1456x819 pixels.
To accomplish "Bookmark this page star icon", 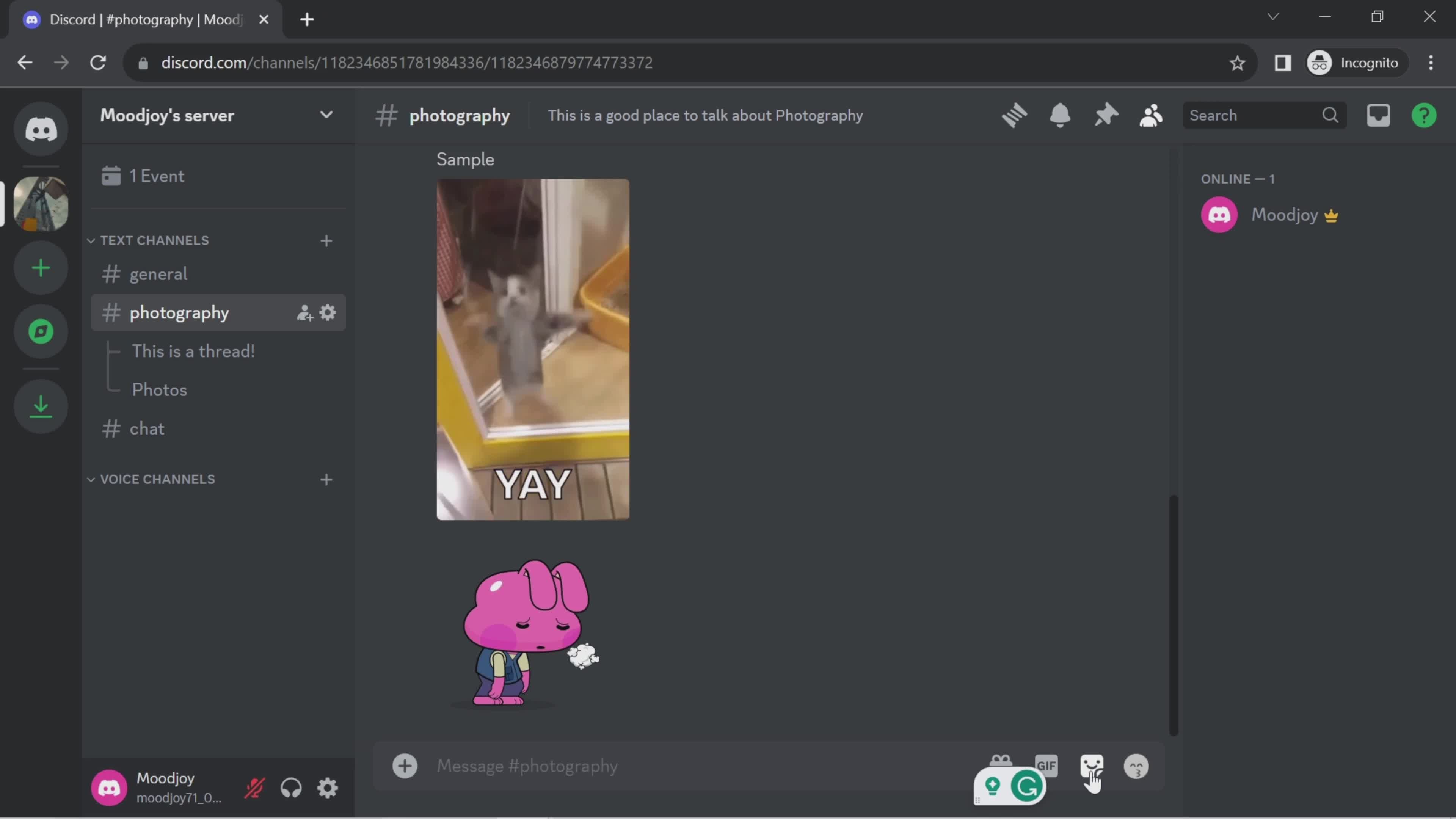I will click(1237, 63).
